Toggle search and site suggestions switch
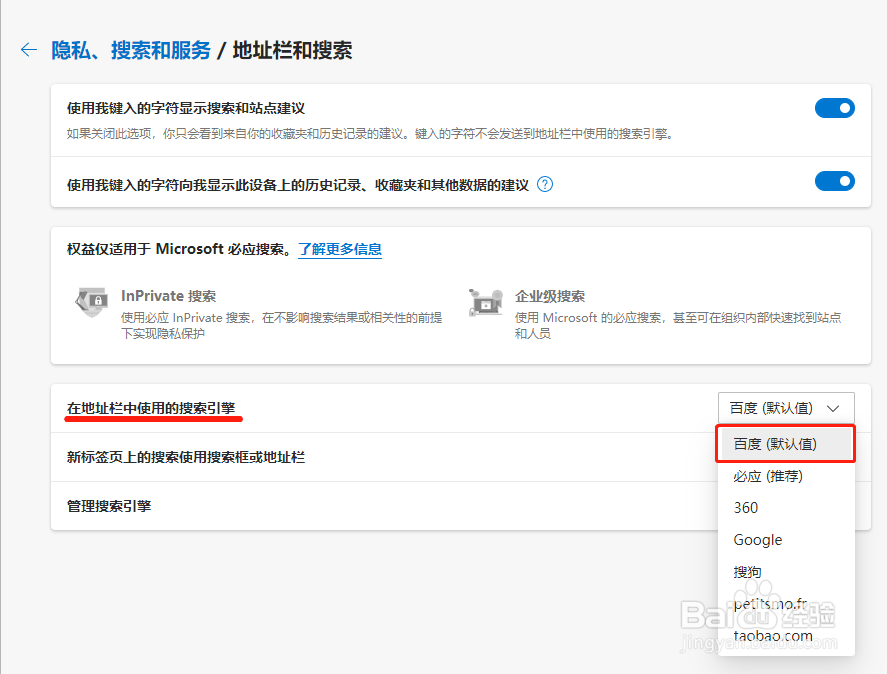The image size is (887, 674). (834, 108)
